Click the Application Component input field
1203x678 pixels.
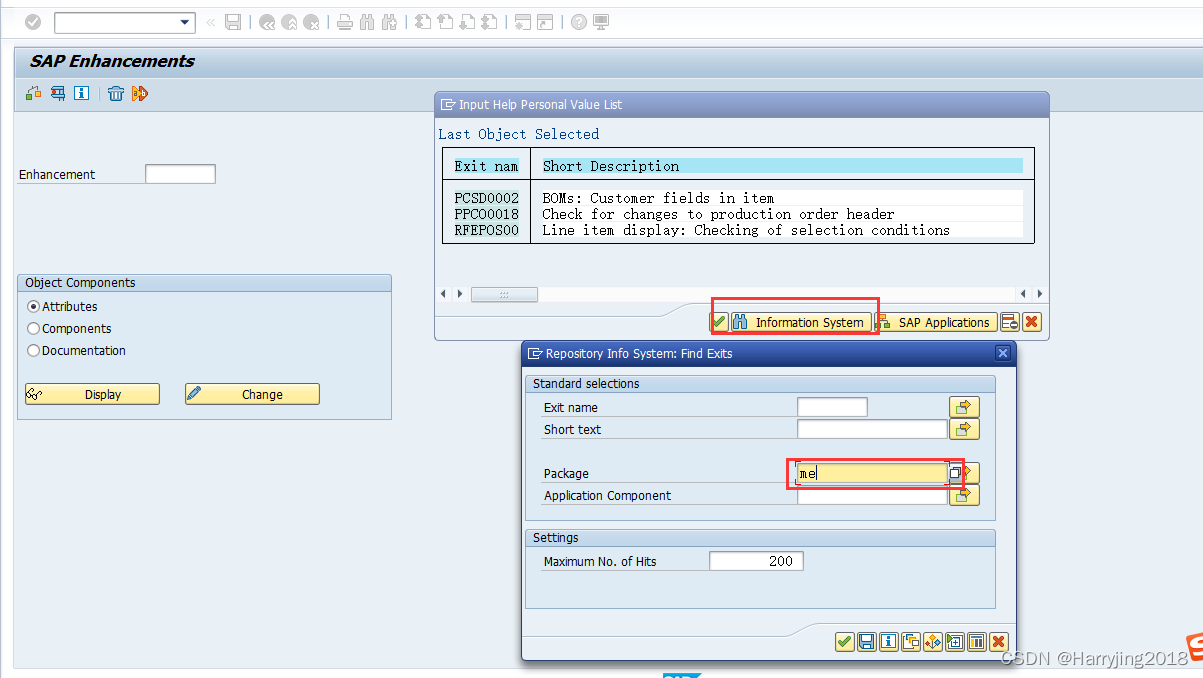pyautogui.click(x=872, y=495)
